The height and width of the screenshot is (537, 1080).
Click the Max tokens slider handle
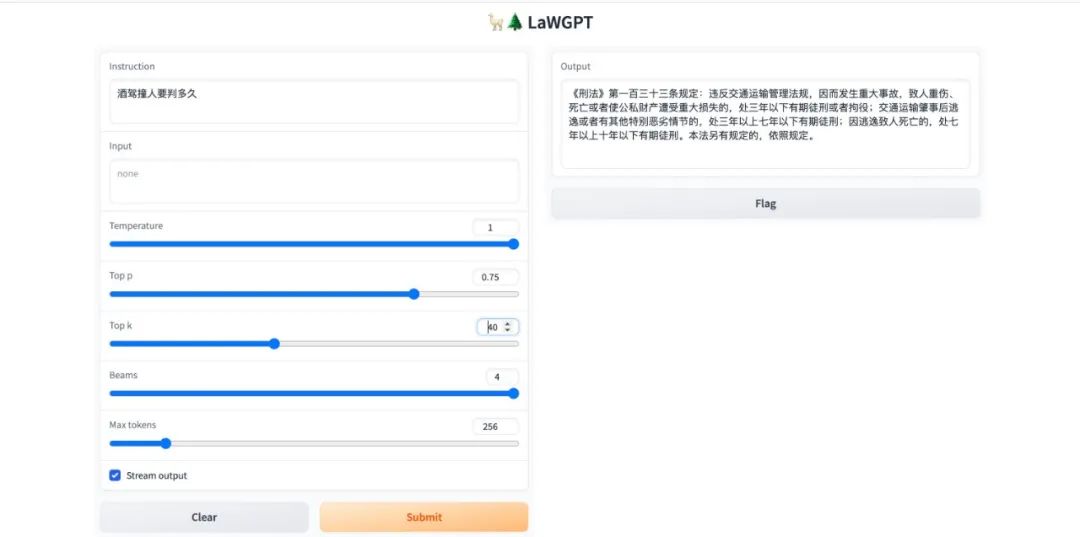(165, 443)
